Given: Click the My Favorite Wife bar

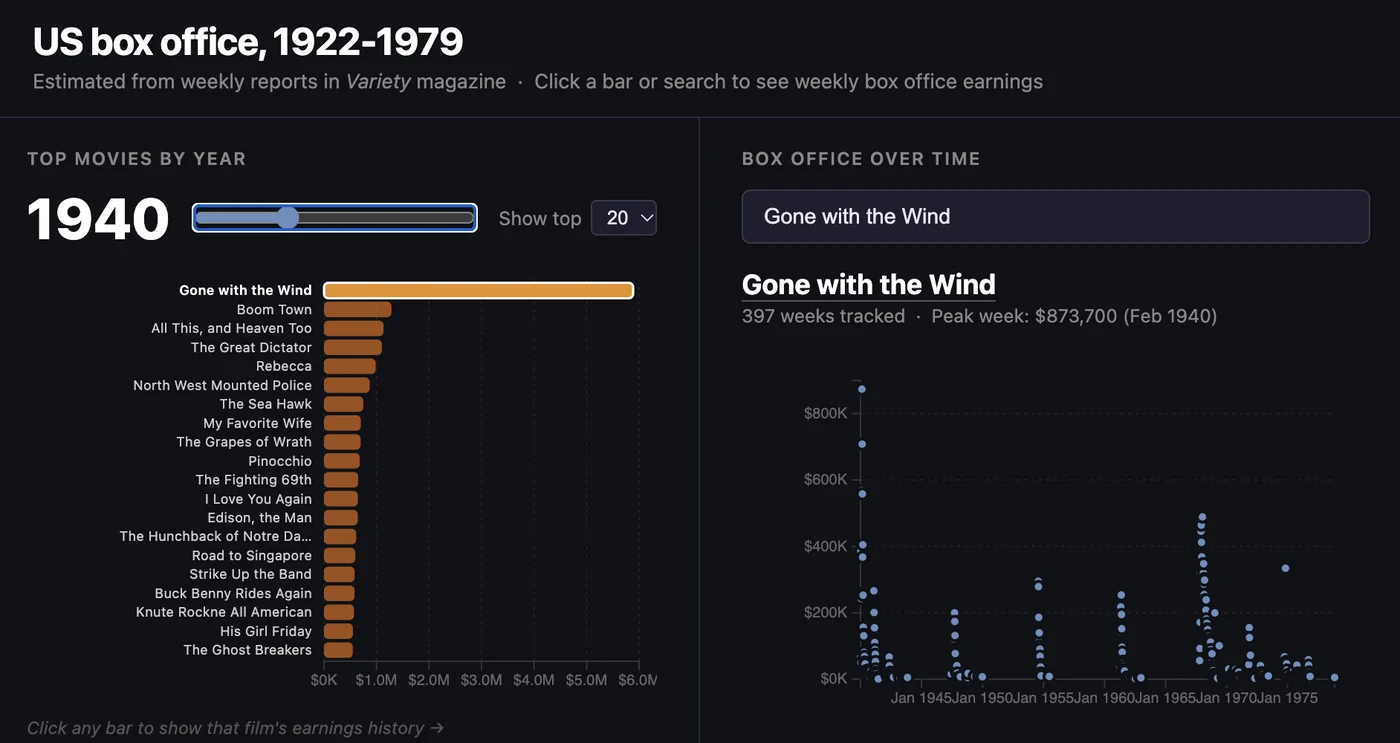Looking at the screenshot, I should [342, 423].
